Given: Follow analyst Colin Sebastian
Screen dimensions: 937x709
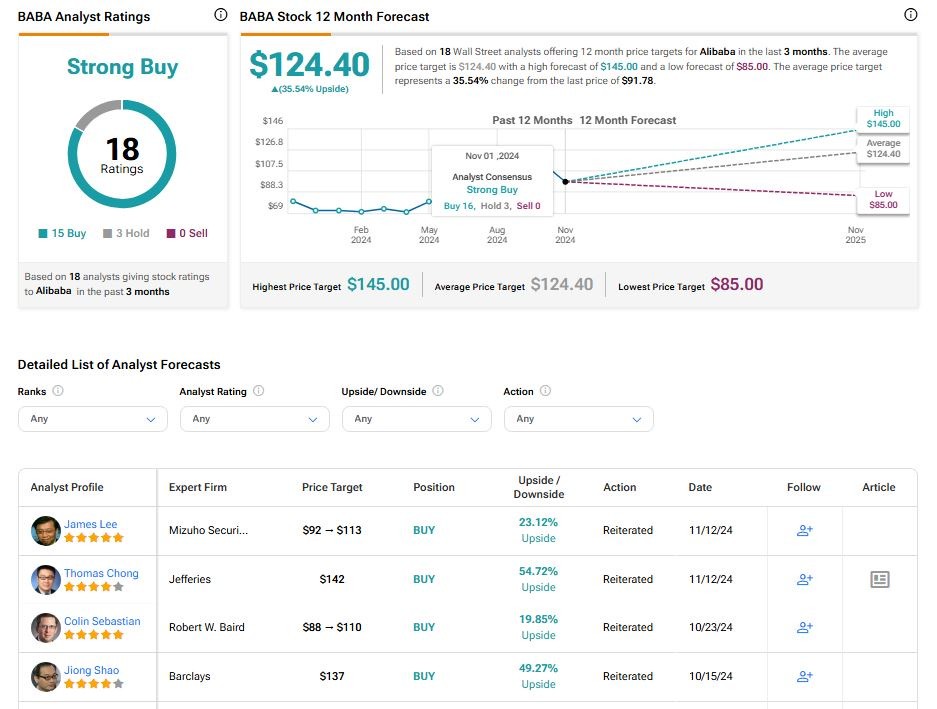Looking at the screenshot, I should click(x=804, y=628).
